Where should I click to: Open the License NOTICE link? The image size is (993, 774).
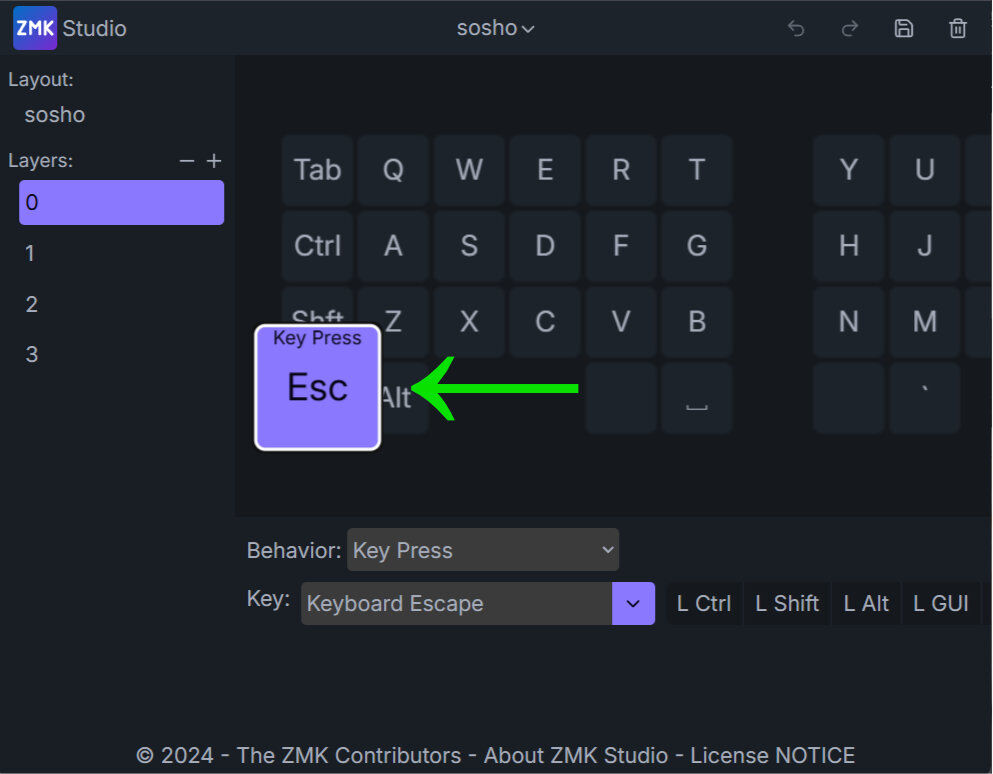[x=772, y=755]
